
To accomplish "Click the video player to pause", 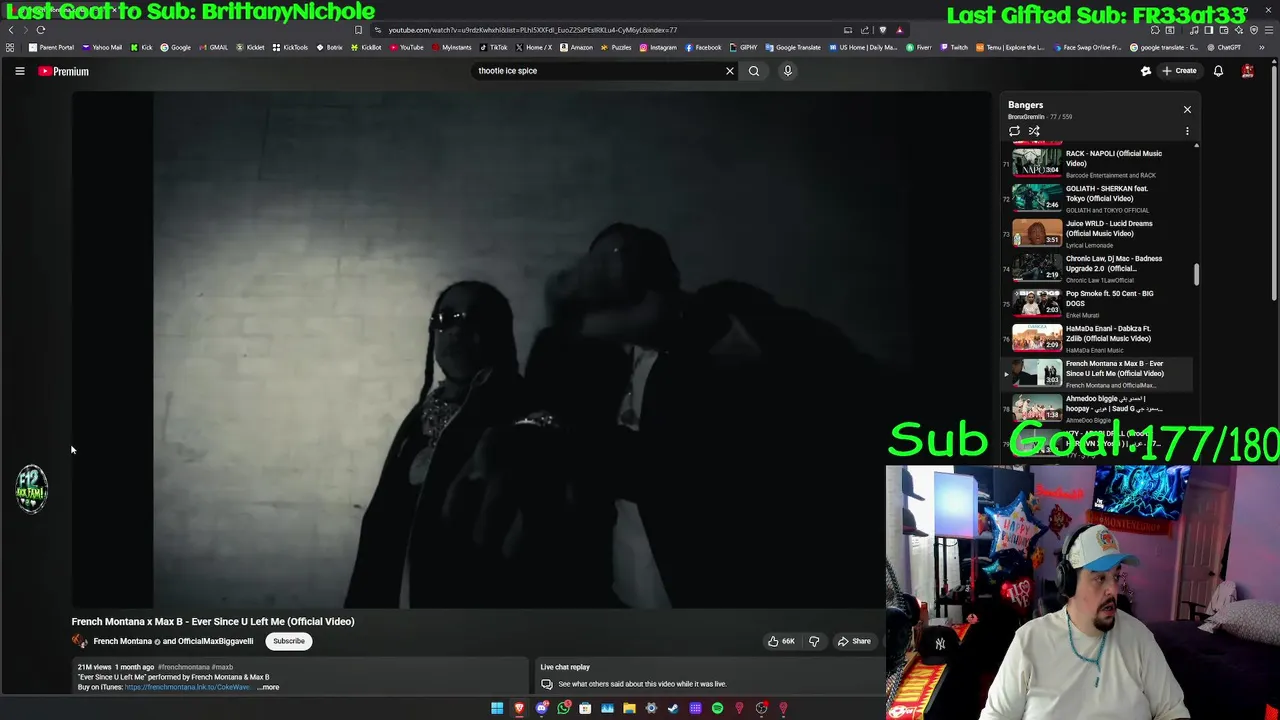I will pos(530,350).
